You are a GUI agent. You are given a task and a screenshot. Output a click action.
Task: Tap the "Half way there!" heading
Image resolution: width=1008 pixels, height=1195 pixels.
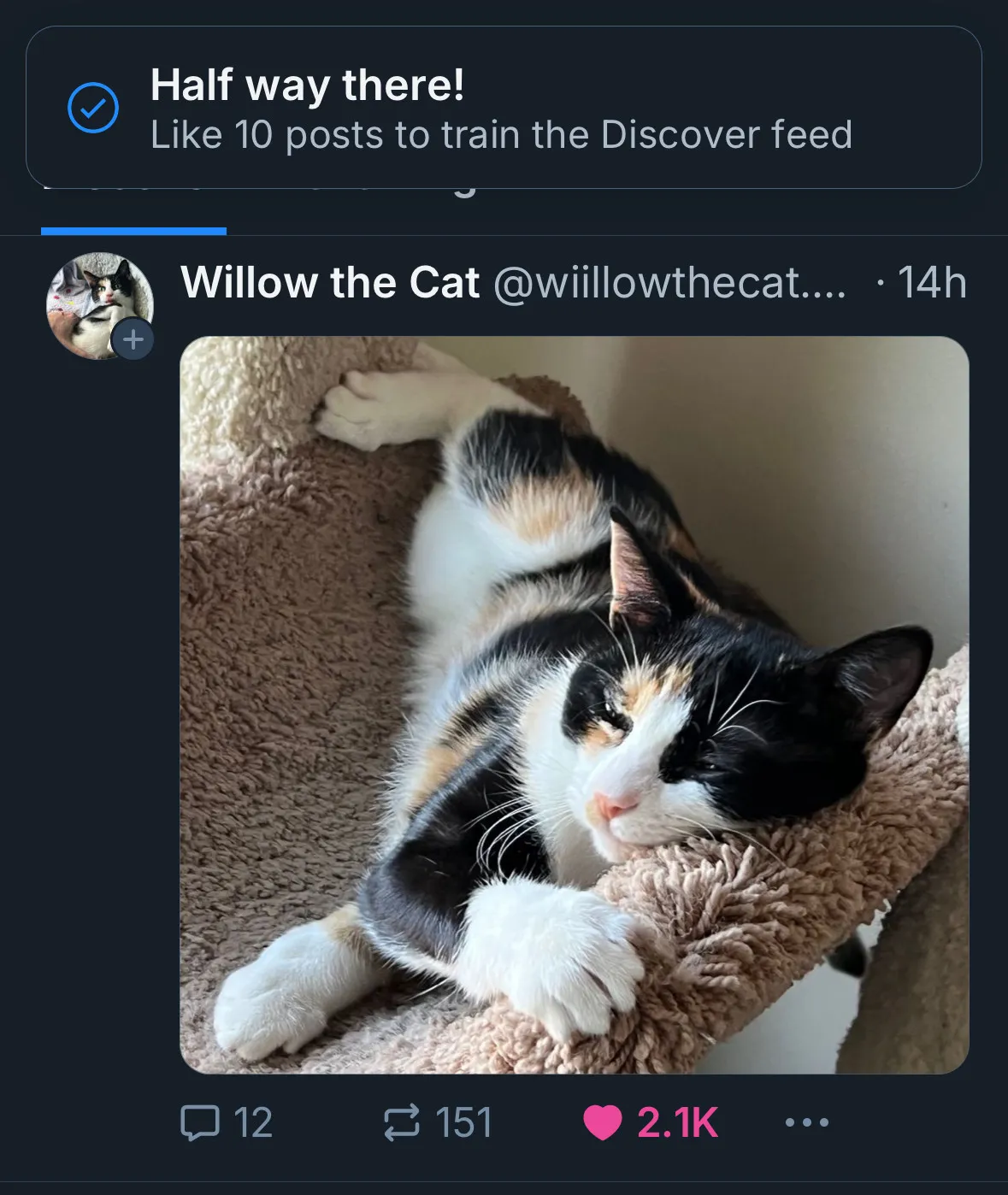pos(308,85)
